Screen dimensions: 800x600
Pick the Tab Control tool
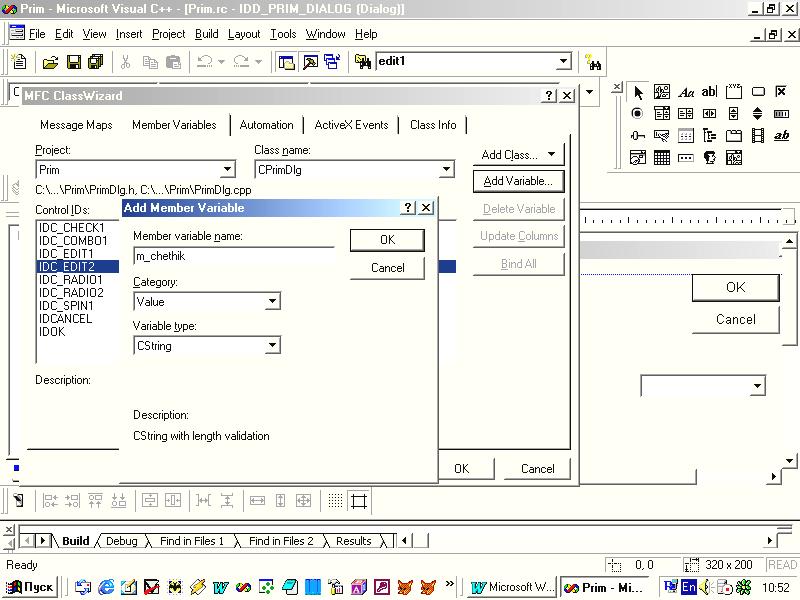(734, 136)
